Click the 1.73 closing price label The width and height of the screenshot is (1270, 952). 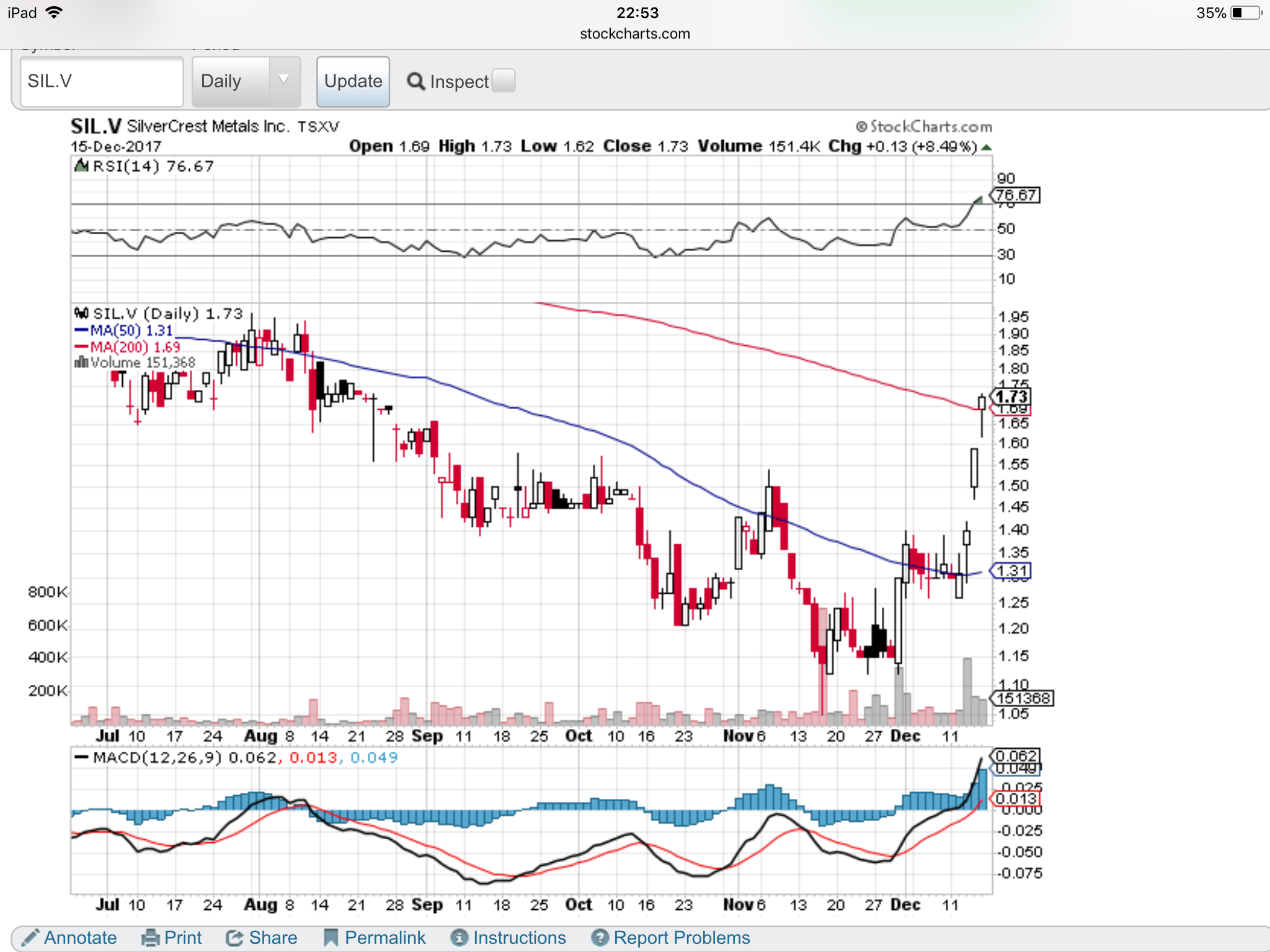coord(1011,396)
